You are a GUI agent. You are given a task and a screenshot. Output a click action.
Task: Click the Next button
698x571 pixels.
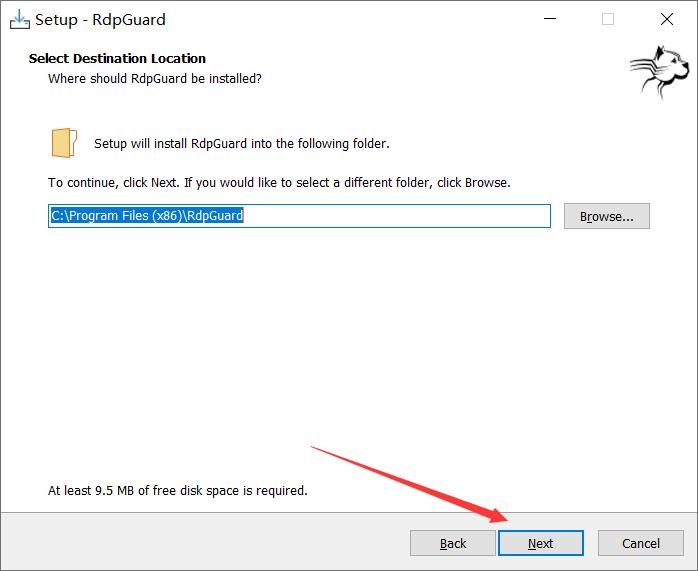click(x=540, y=543)
